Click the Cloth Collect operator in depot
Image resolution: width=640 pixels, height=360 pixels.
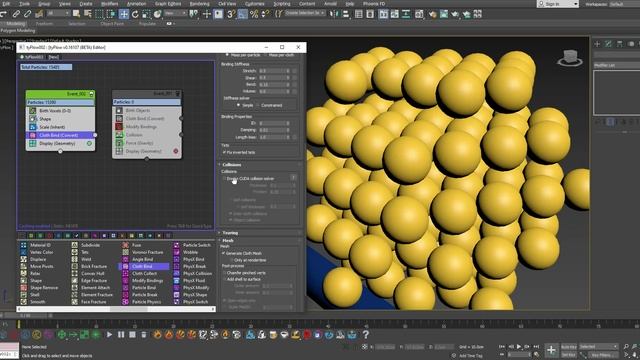[x=140, y=273]
